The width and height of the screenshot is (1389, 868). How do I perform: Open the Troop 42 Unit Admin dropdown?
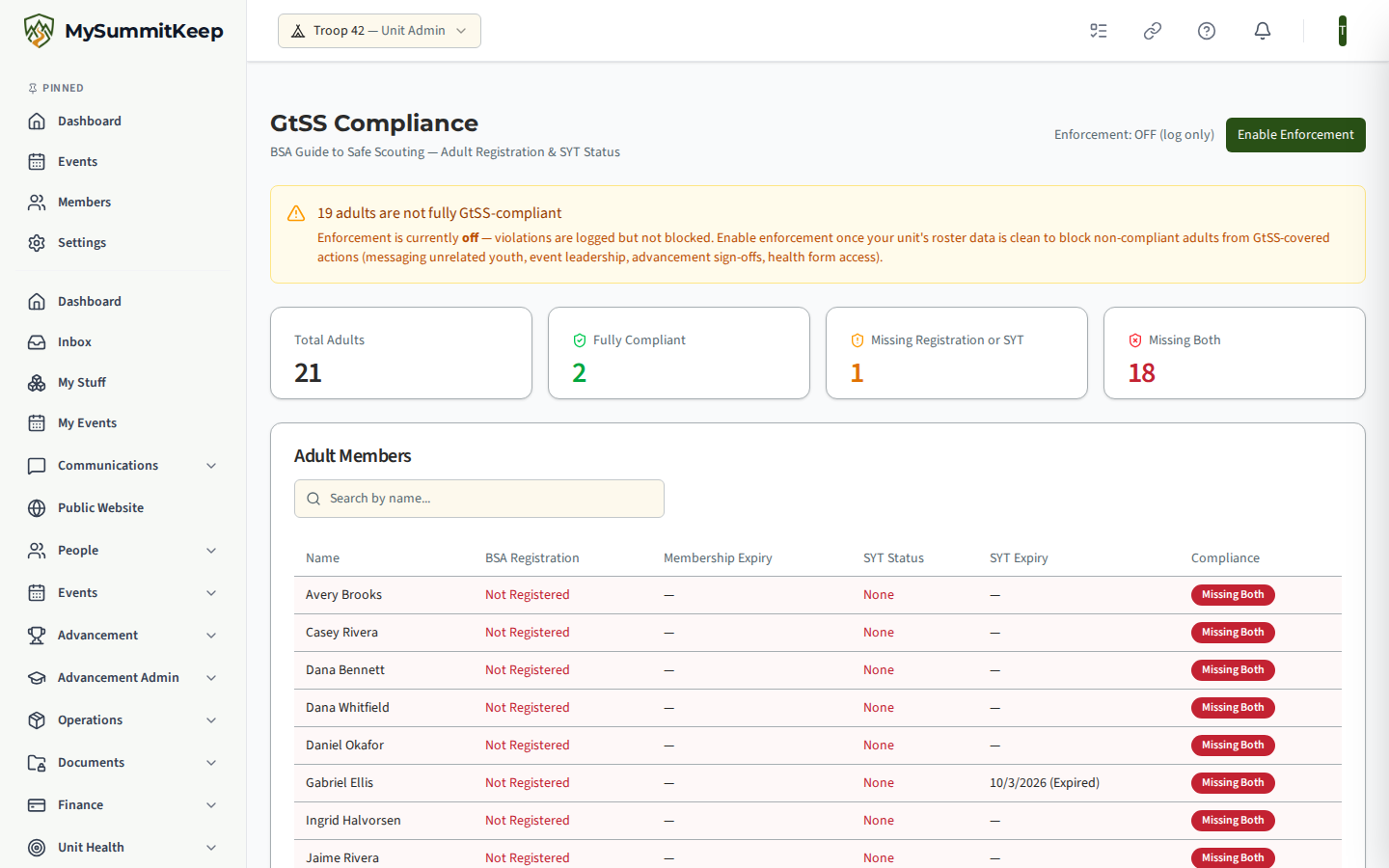(379, 31)
